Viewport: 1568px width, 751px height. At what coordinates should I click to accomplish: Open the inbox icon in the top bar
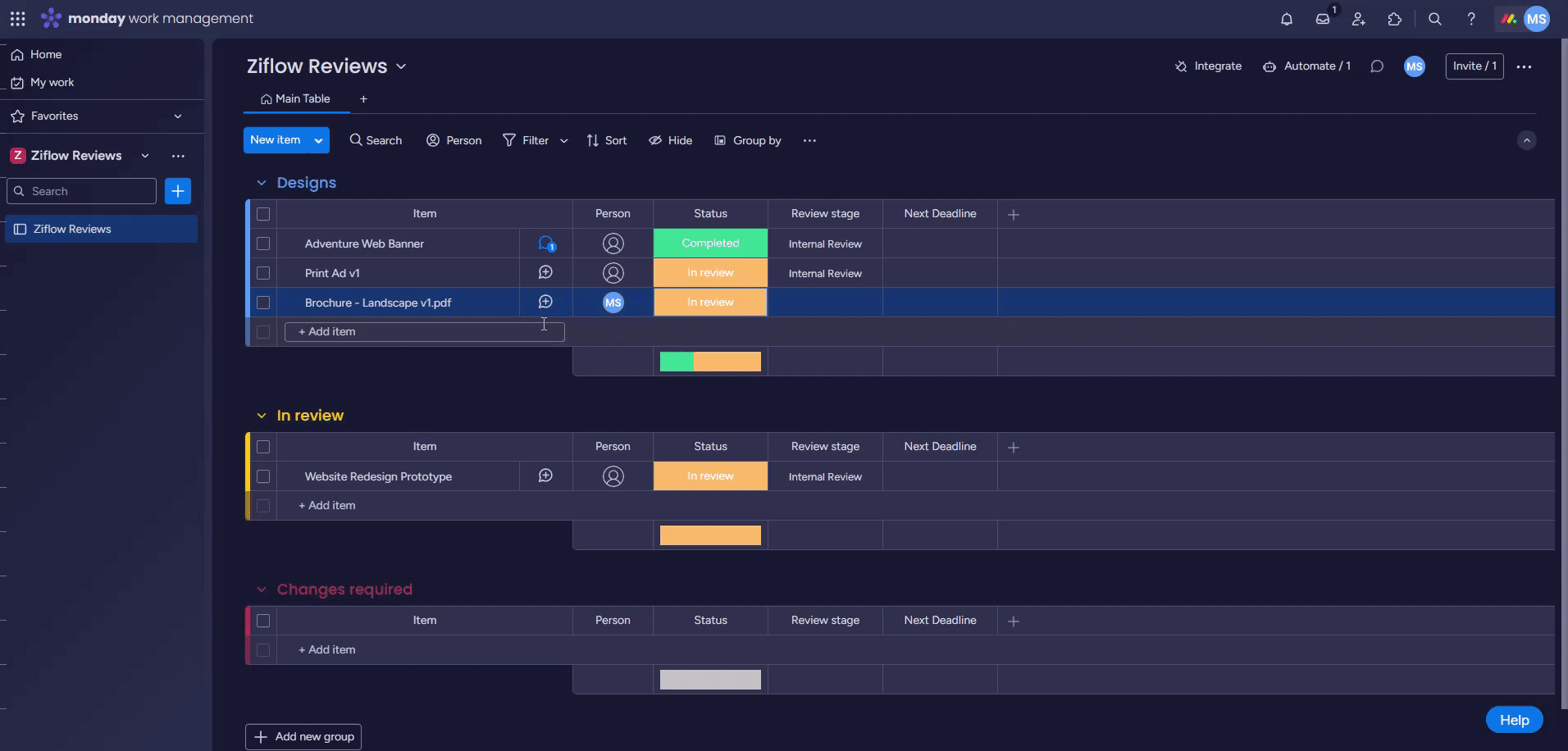pyautogui.click(x=1322, y=19)
